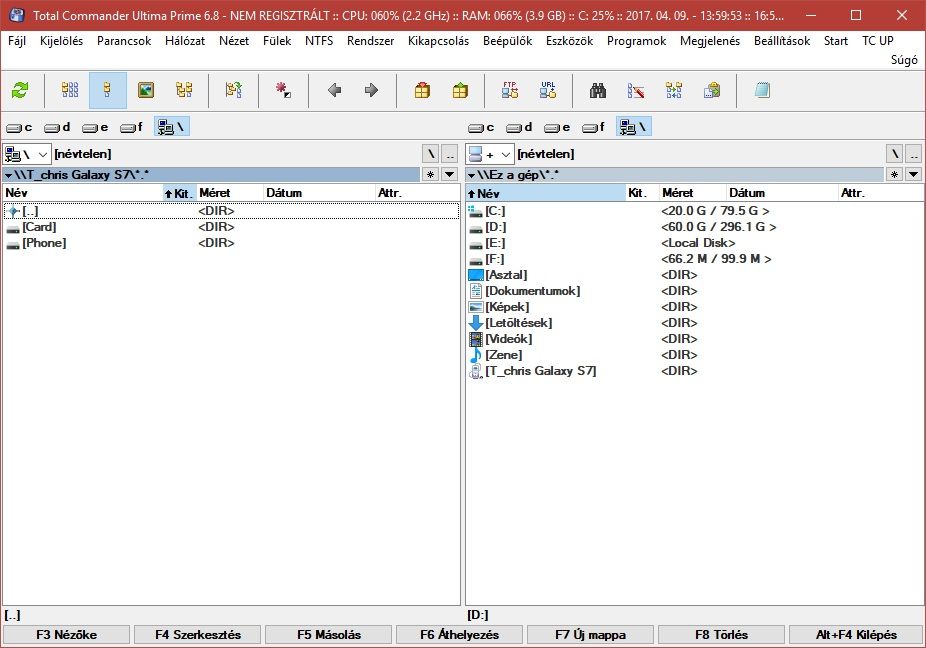The width and height of the screenshot is (926, 648).
Task: Open right panel drive dropdown list
Action: (x=490, y=154)
